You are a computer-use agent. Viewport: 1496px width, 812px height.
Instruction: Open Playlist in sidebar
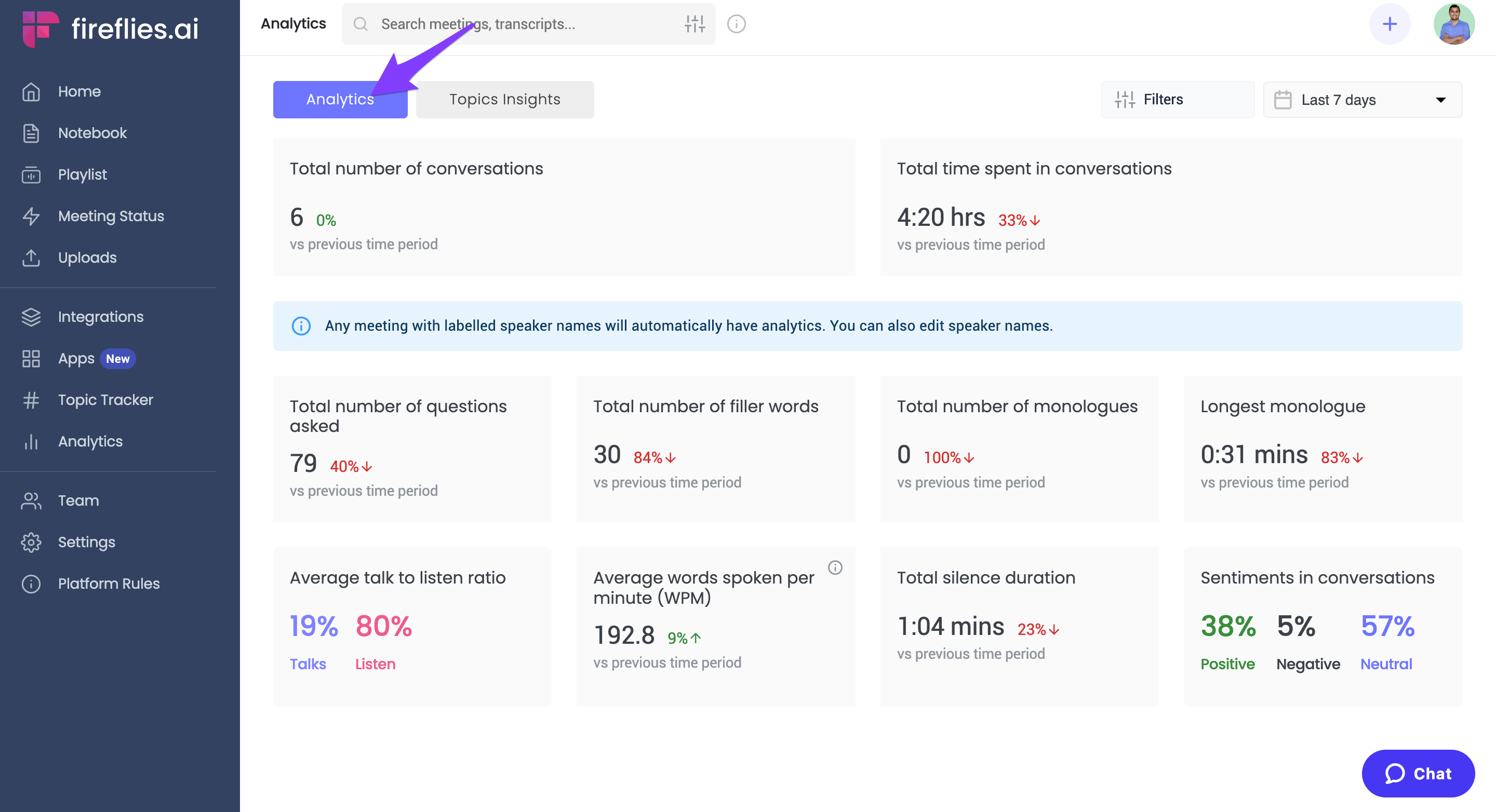pyautogui.click(x=83, y=175)
